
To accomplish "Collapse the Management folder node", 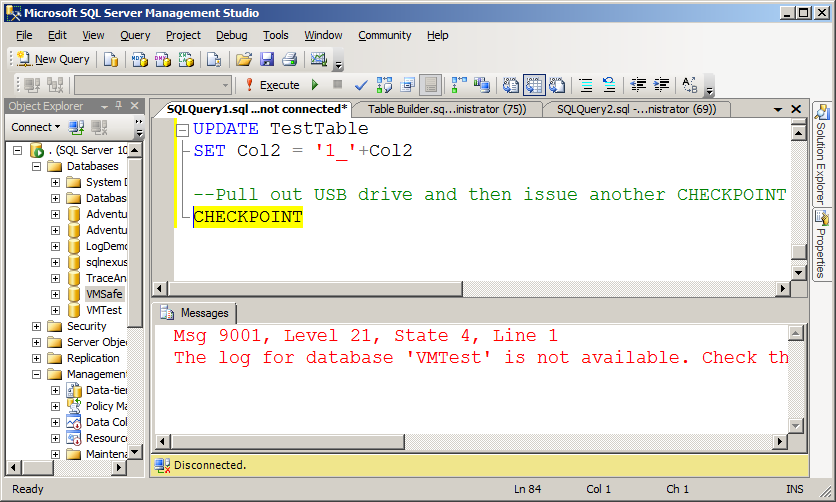I will 36,374.
